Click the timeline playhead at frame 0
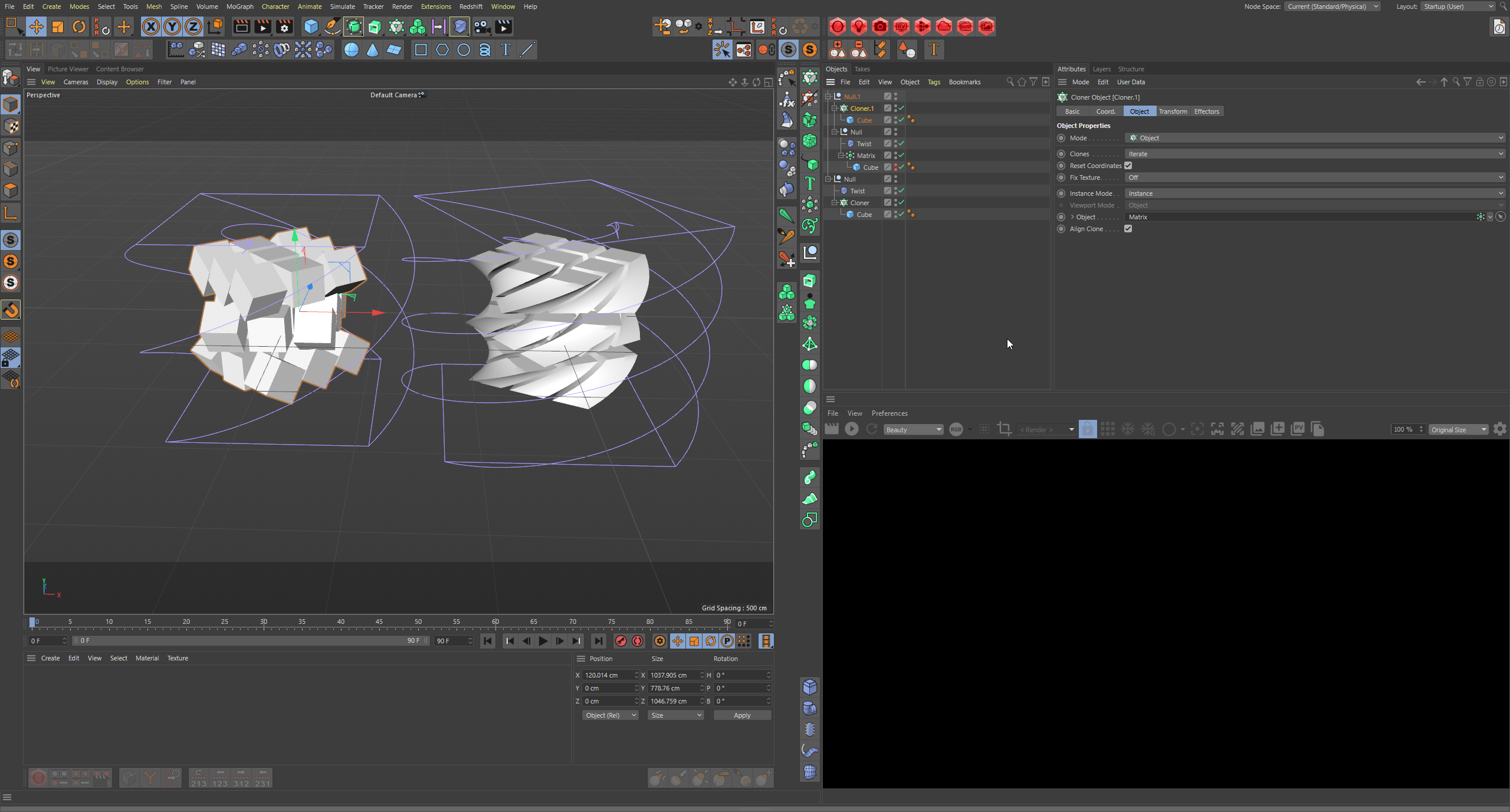This screenshot has width=1510, height=812. [32, 622]
